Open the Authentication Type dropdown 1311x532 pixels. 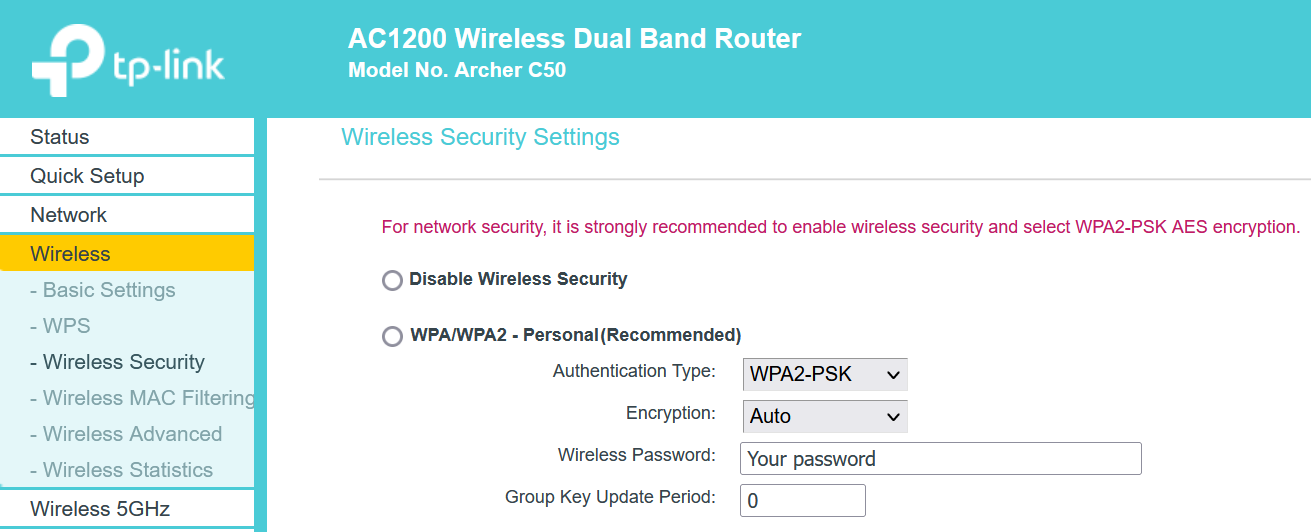(825, 375)
